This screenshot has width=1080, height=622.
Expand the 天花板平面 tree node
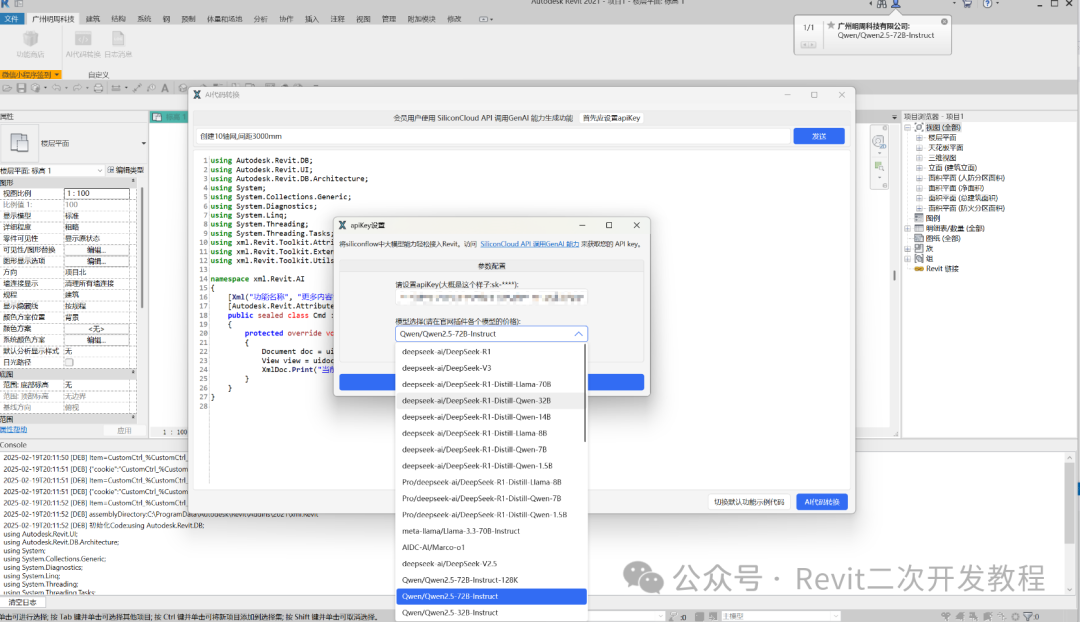click(x=919, y=147)
